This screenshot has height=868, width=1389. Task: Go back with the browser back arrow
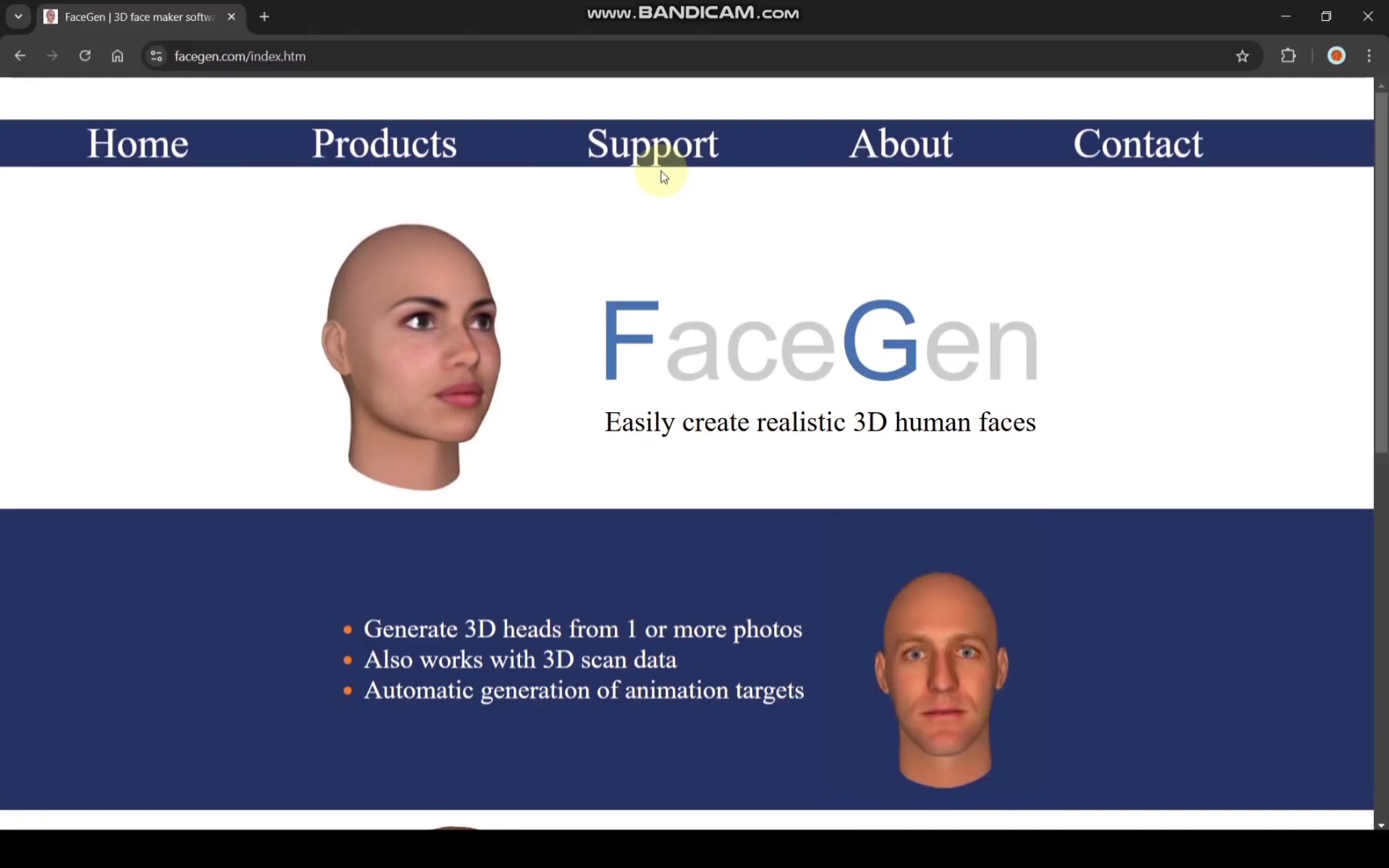click(20, 56)
